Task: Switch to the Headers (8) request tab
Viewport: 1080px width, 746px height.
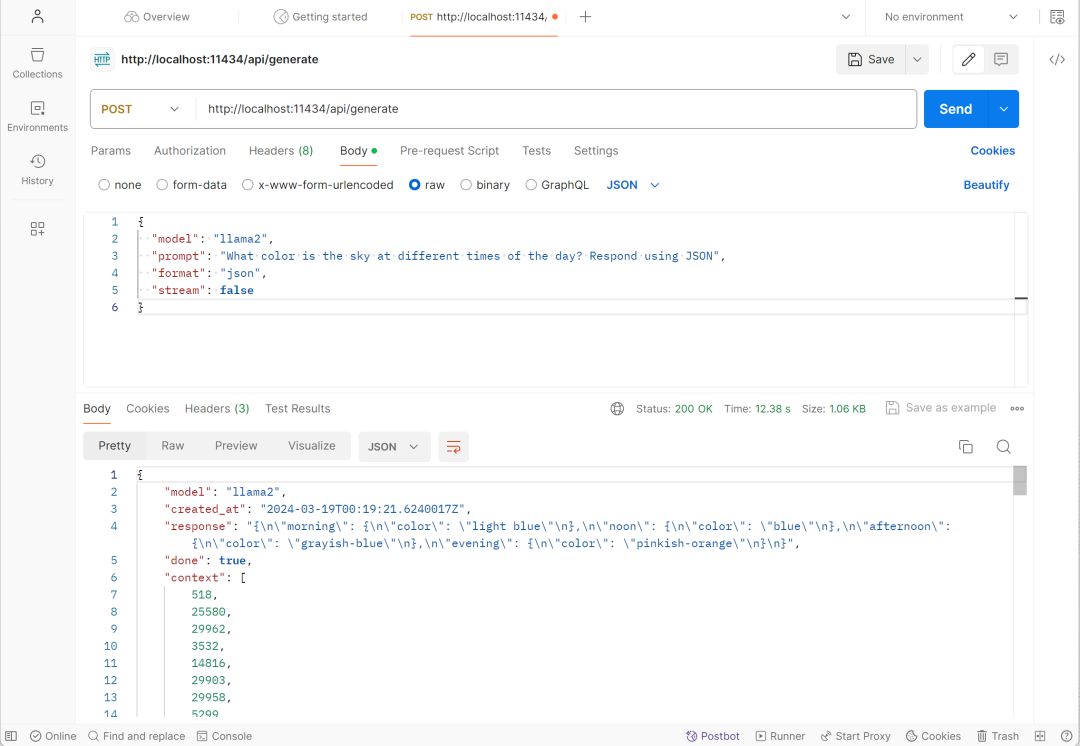Action: pos(280,151)
